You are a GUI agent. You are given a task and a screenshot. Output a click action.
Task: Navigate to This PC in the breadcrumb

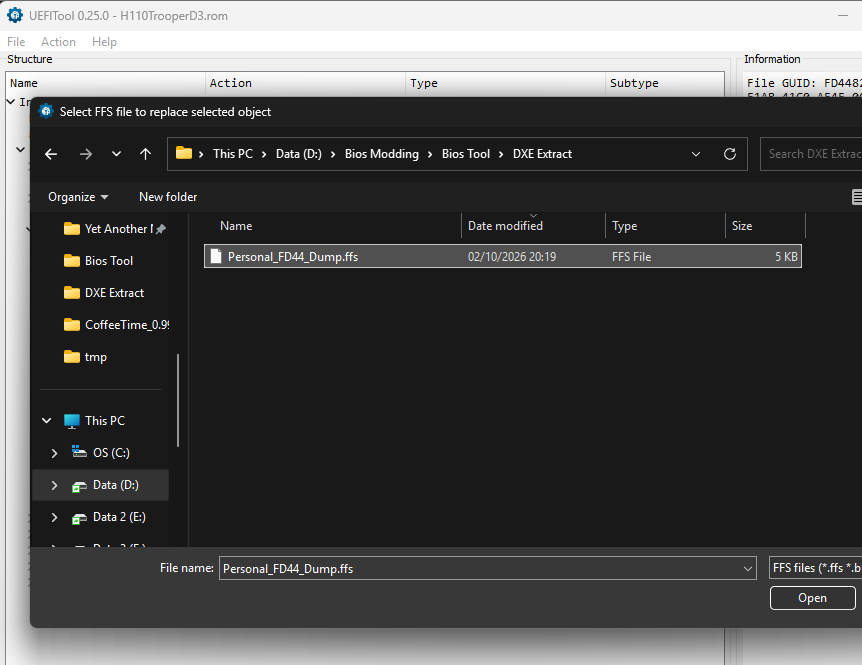(x=233, y=154)
